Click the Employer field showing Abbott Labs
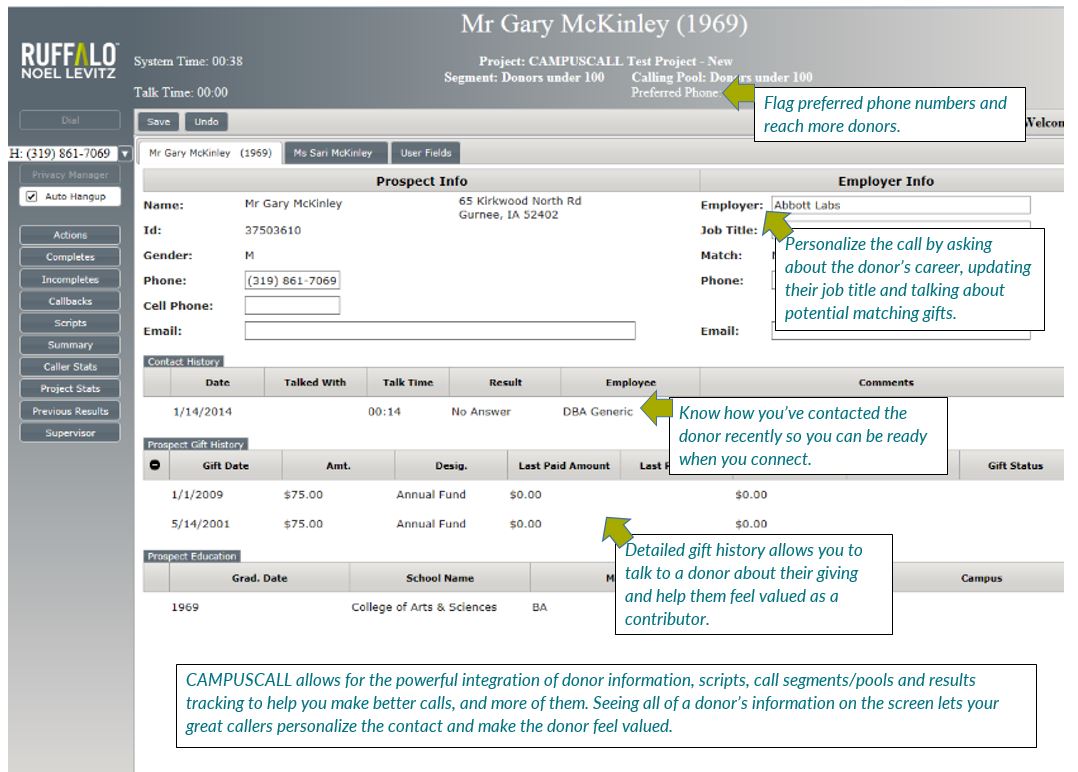This screenshot has height=772, width=1078. tap(901, 205)
